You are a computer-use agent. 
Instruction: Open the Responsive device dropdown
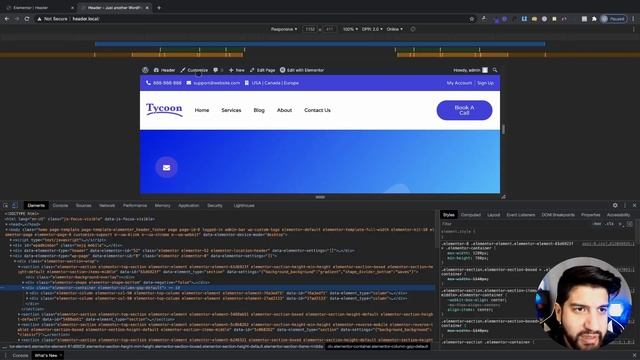[x=284, y=29]
